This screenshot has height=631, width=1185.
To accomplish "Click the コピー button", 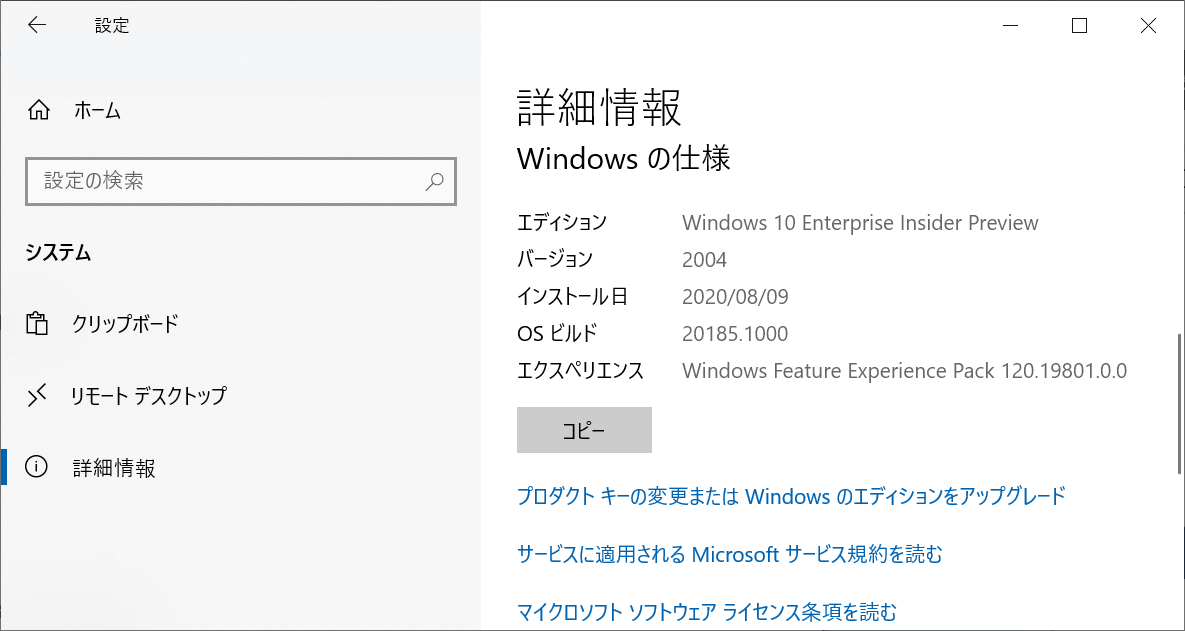I will point(584,430).
